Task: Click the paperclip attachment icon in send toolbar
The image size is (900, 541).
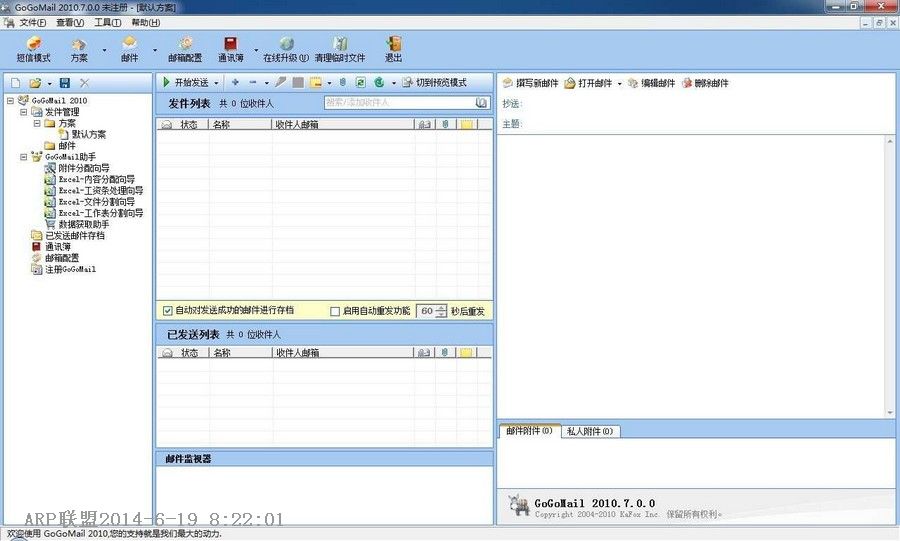Action: click(343, 83)
